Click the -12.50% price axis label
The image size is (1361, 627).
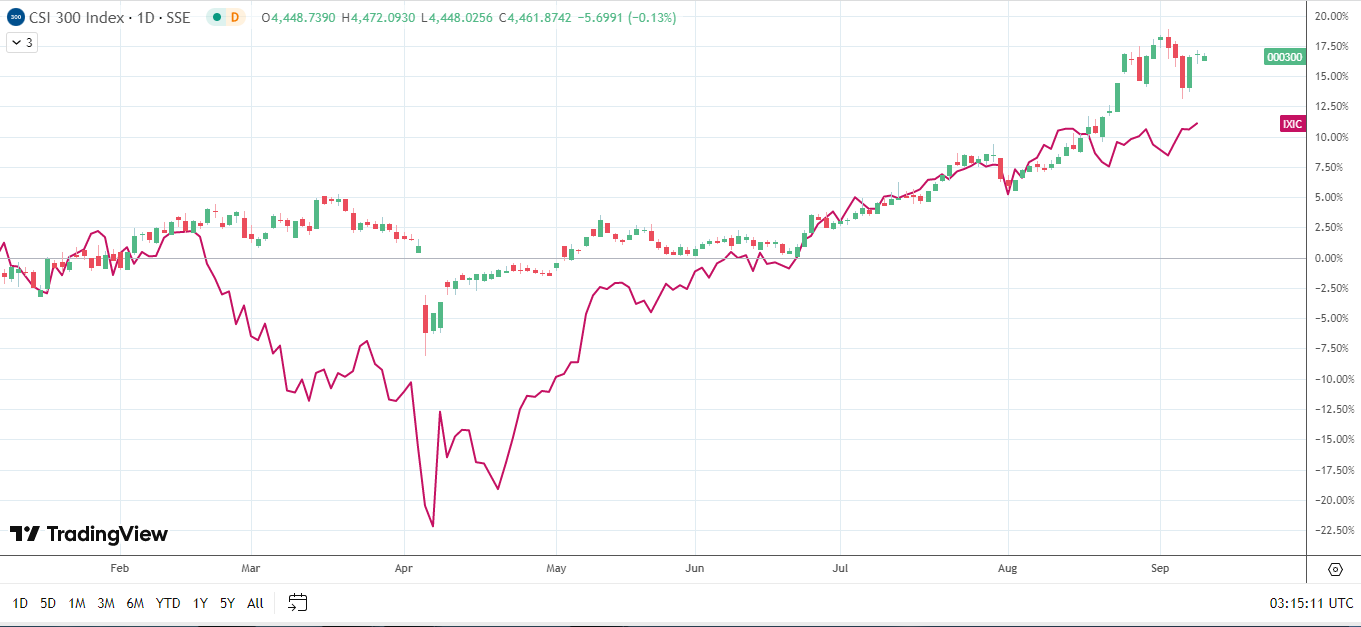pos(1333,409)
